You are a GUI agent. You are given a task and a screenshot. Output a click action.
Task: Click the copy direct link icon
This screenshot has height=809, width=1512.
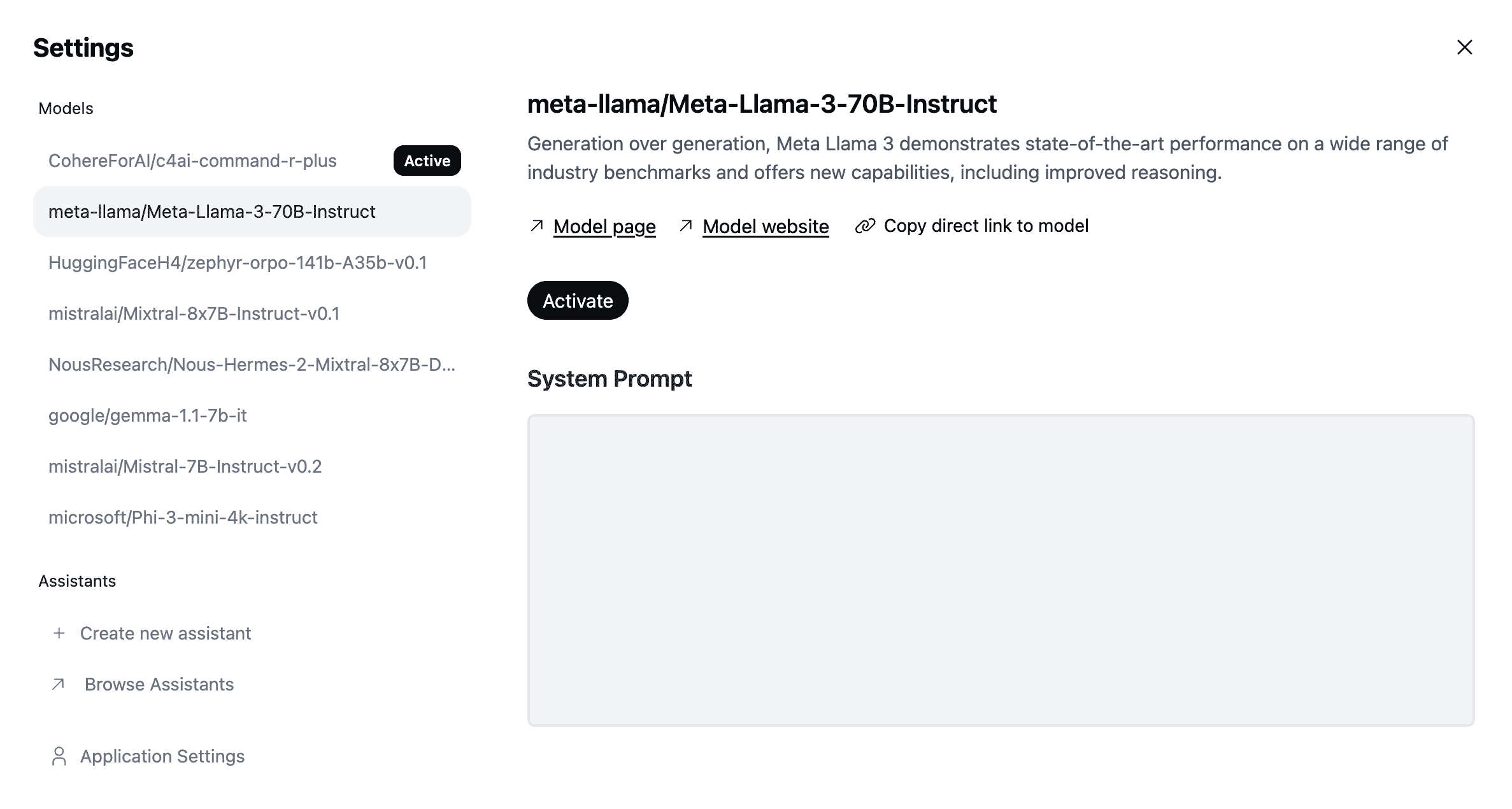(864, 225)
